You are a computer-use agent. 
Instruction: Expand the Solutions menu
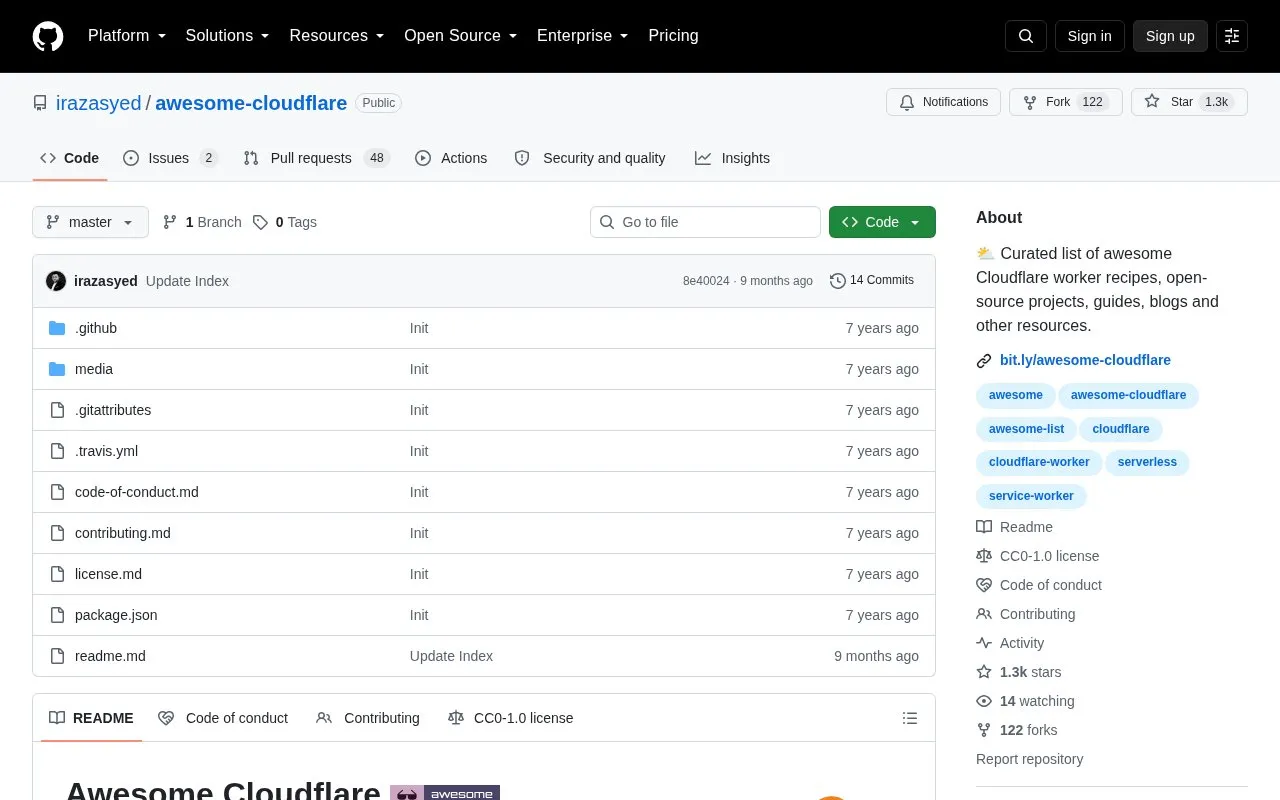(x=228, y=36)
